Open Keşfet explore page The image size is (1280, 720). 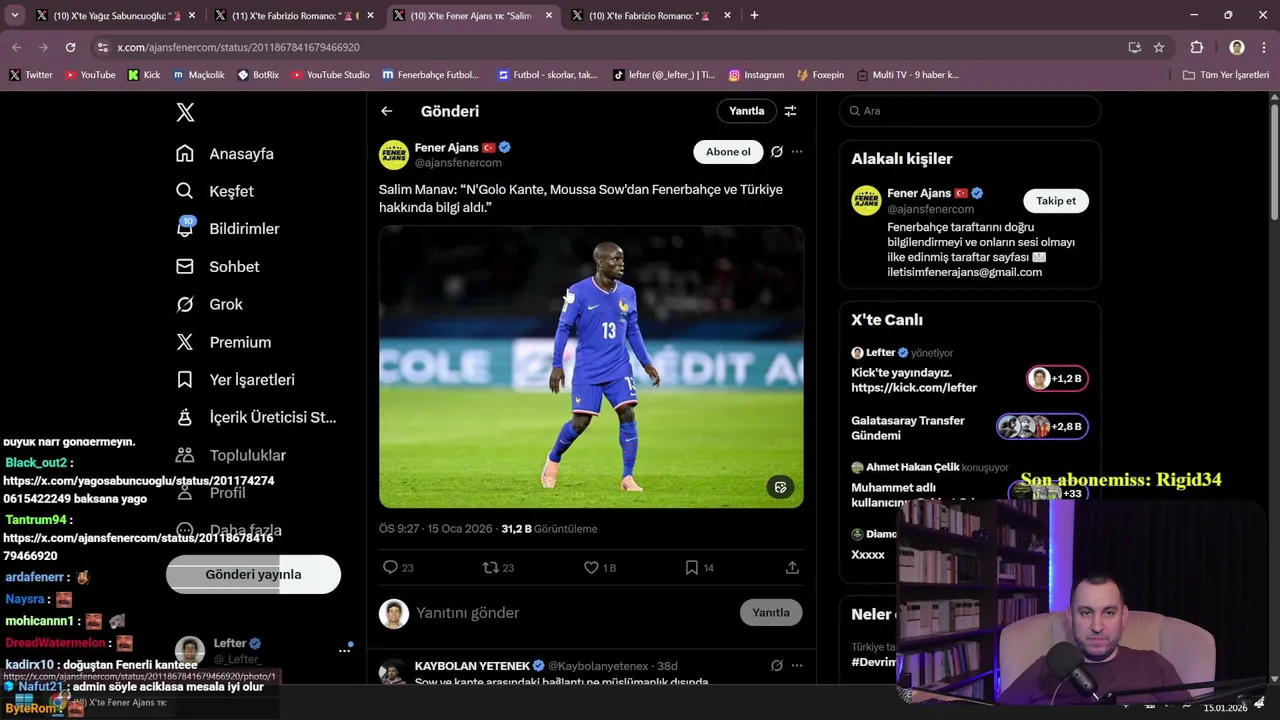(215, 191)
